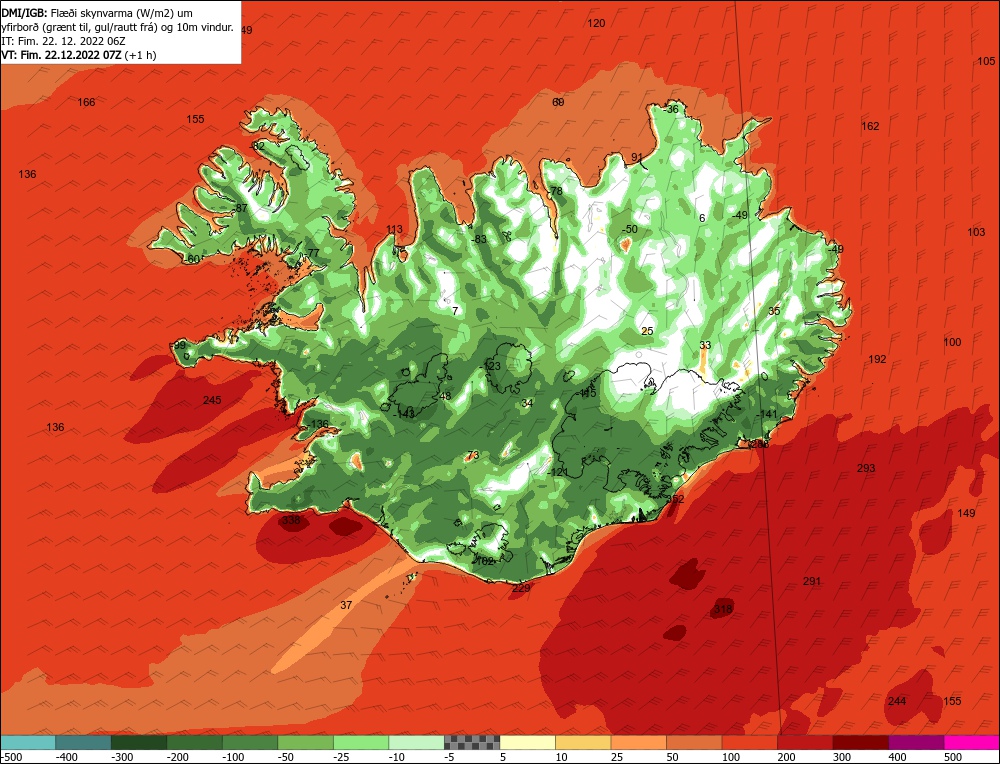Click the map value '-87' in the Westfjords
1000x764 pixels.
point(240,209)
